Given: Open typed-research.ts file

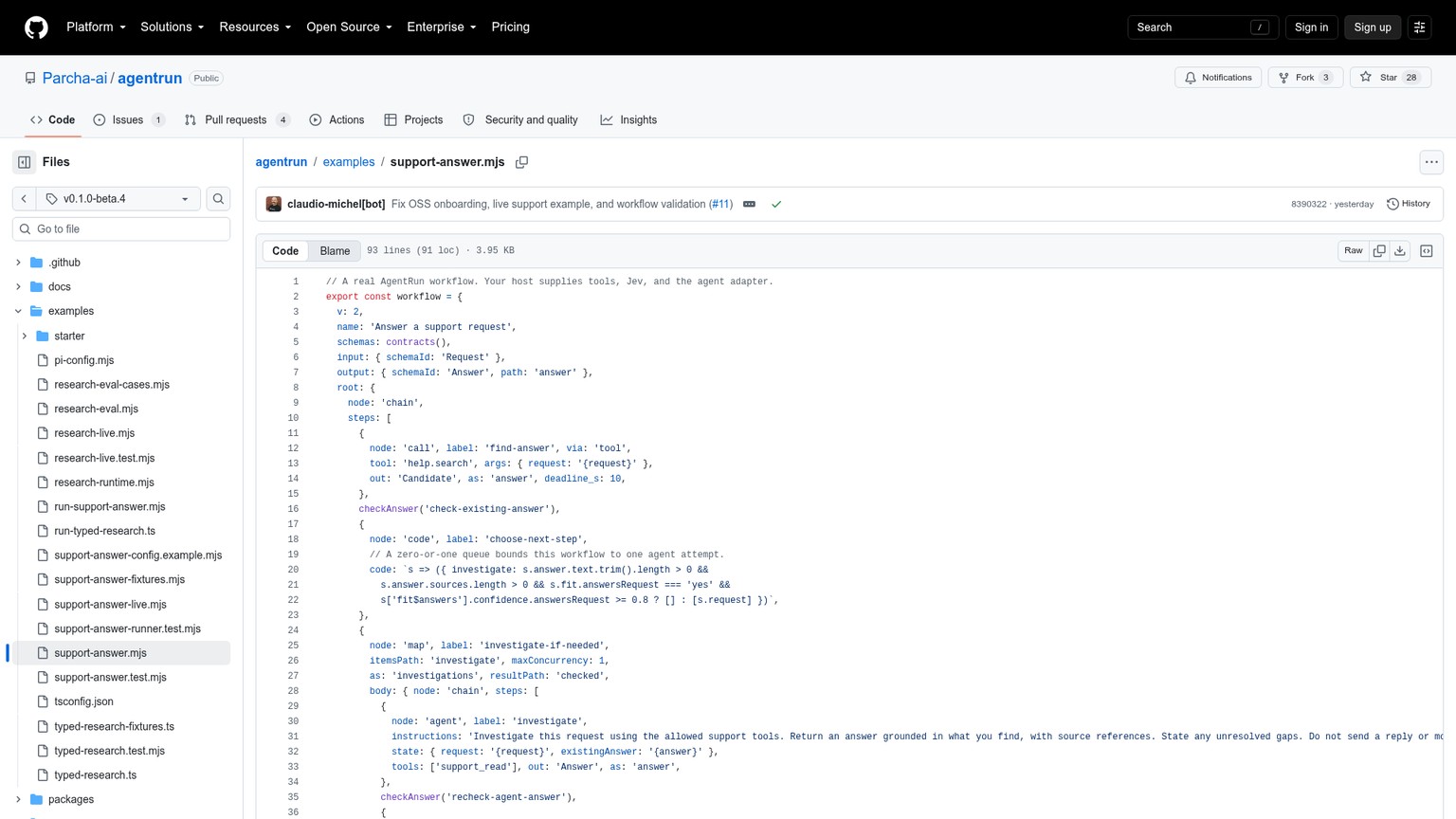Looking at the screenshot, I should pyautogui.click(x=96, y=775).
